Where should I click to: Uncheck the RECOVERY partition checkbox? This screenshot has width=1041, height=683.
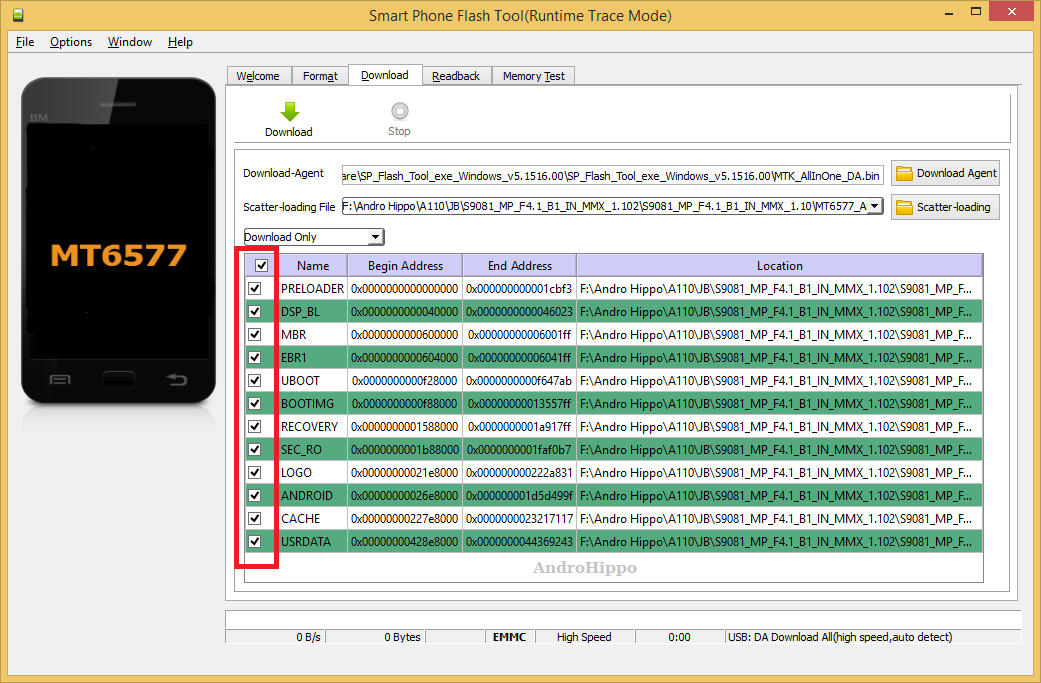point(256,426)
